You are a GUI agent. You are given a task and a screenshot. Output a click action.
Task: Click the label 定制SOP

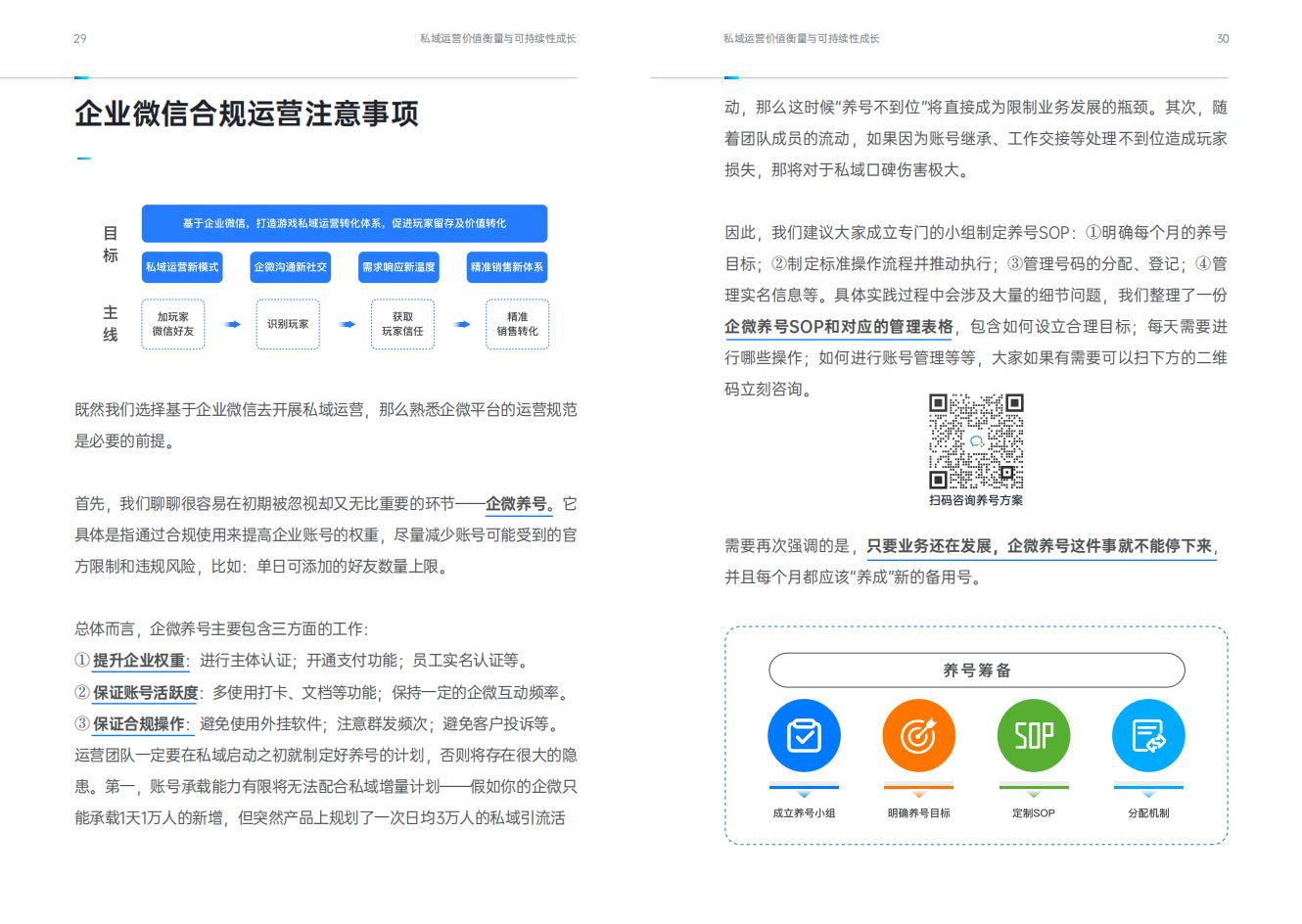tap(1034, 813)
